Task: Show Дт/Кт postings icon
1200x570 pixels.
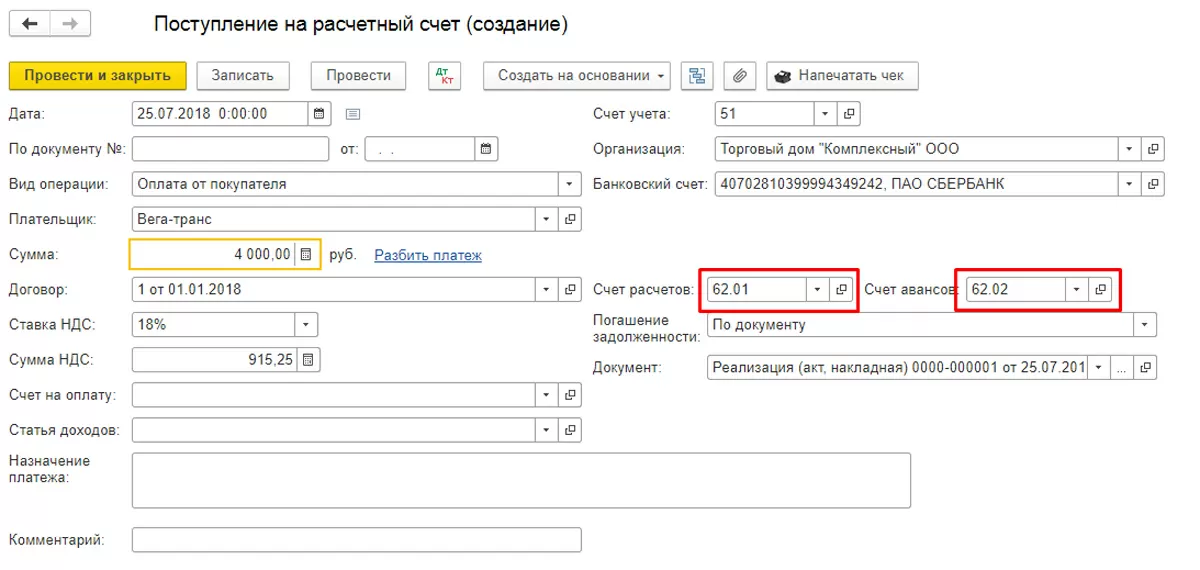Action: point(445,76)
